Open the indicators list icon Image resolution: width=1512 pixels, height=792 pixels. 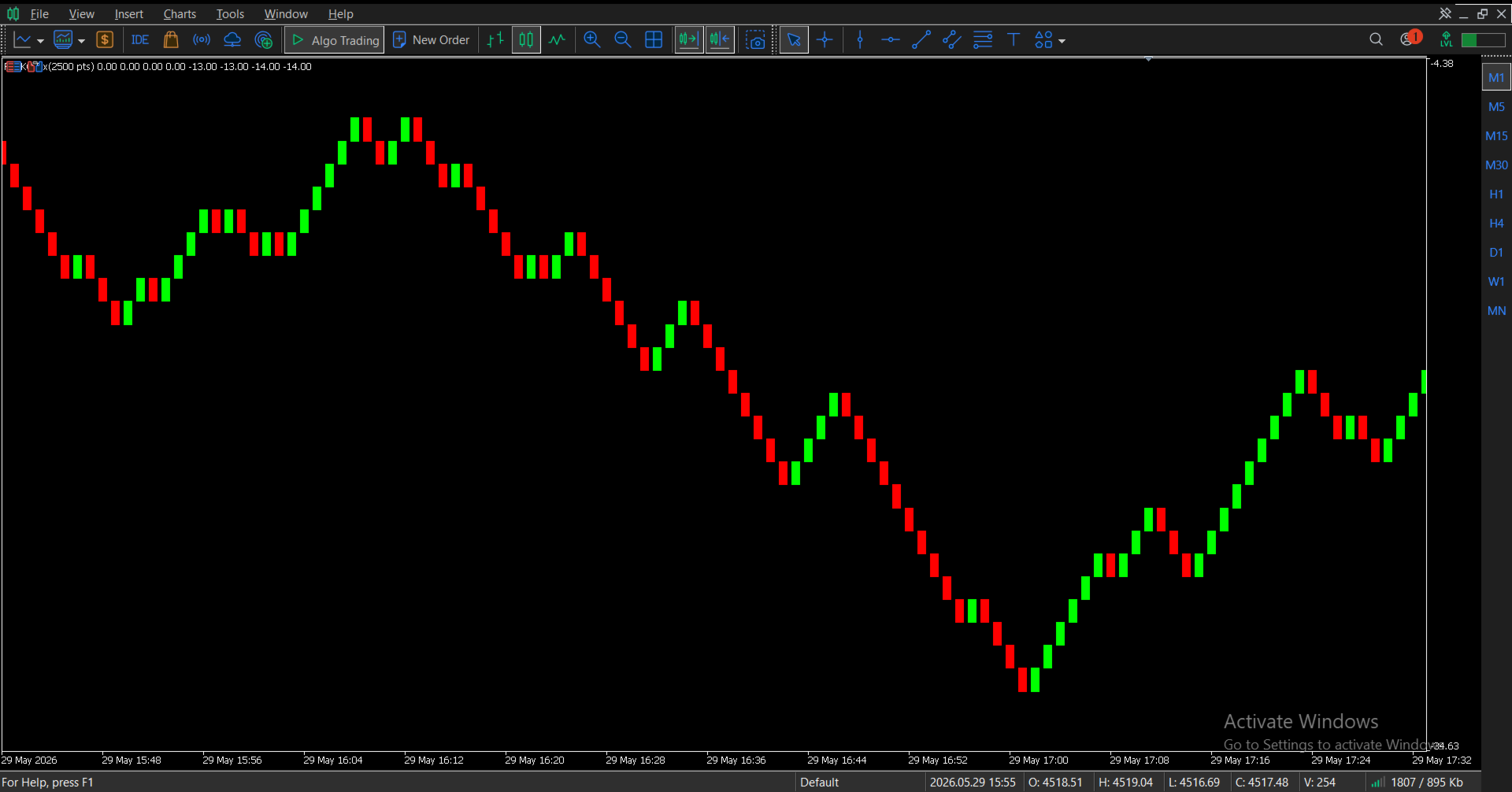point(63,40)
